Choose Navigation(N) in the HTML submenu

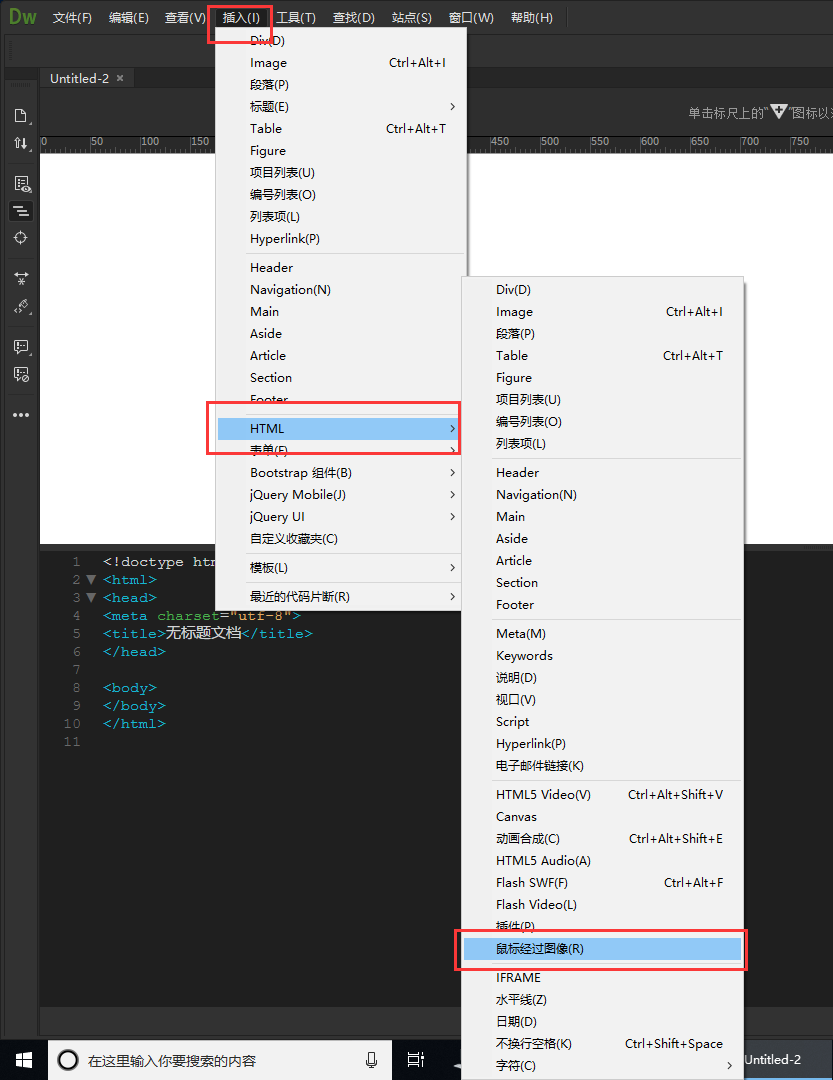pos(602,495)
